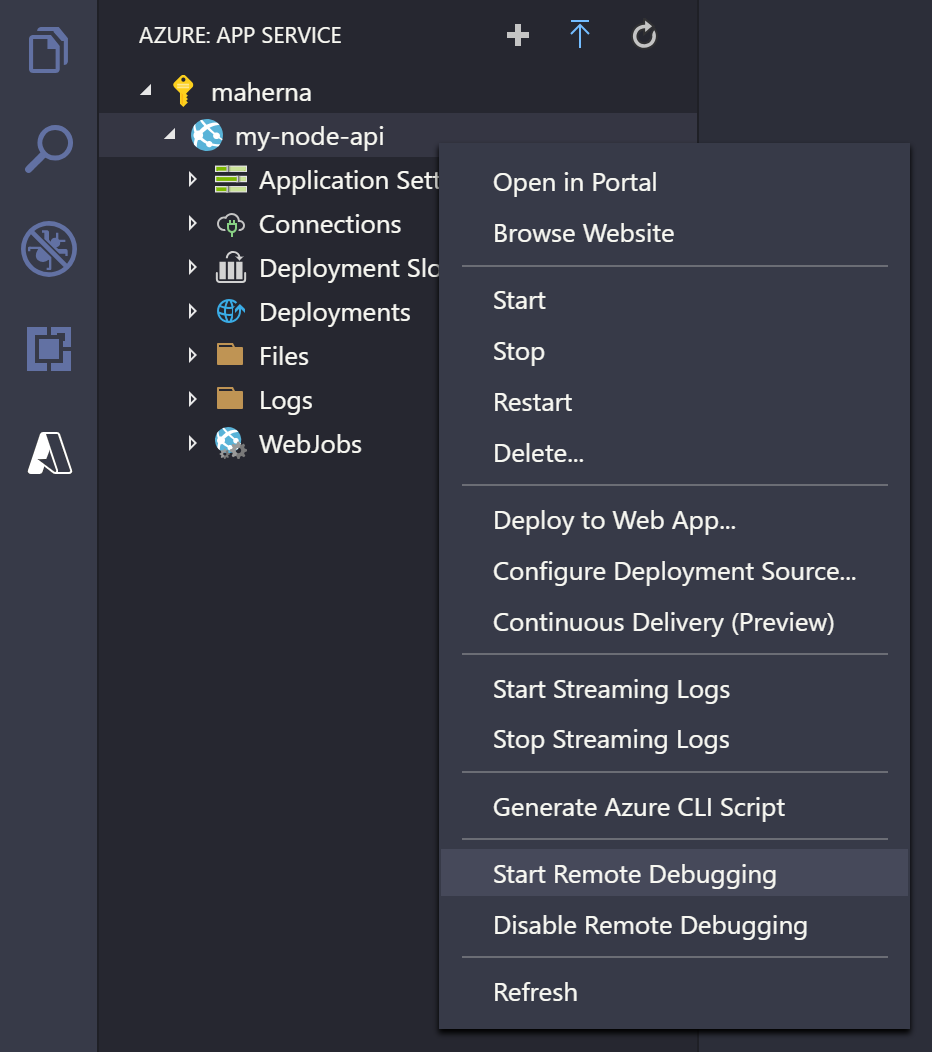Refresh the App Service tree
The width and height of the screenshot is (932, 1052).
[643, 35]
